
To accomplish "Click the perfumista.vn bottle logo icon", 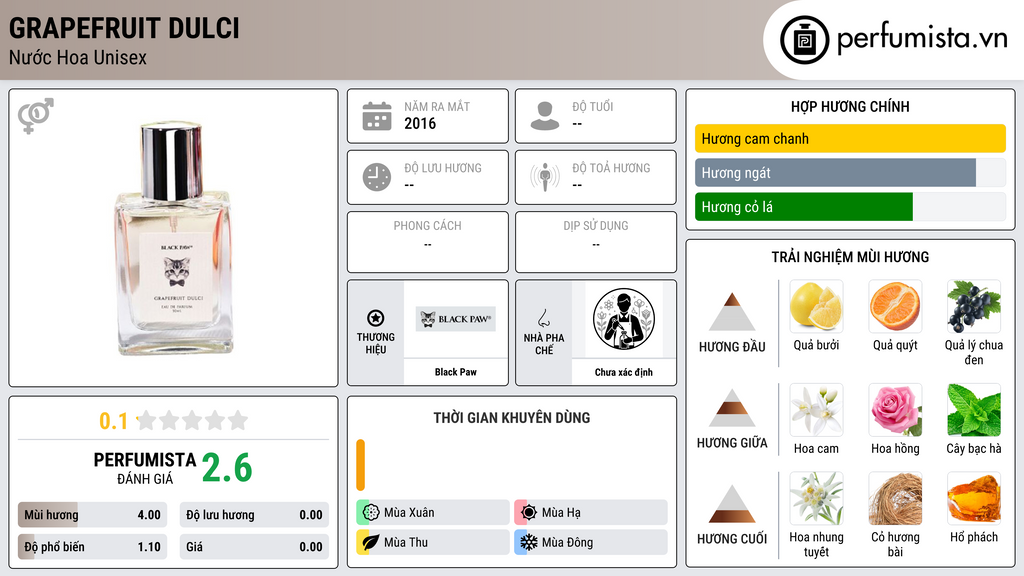I will [x=804, y=40].
